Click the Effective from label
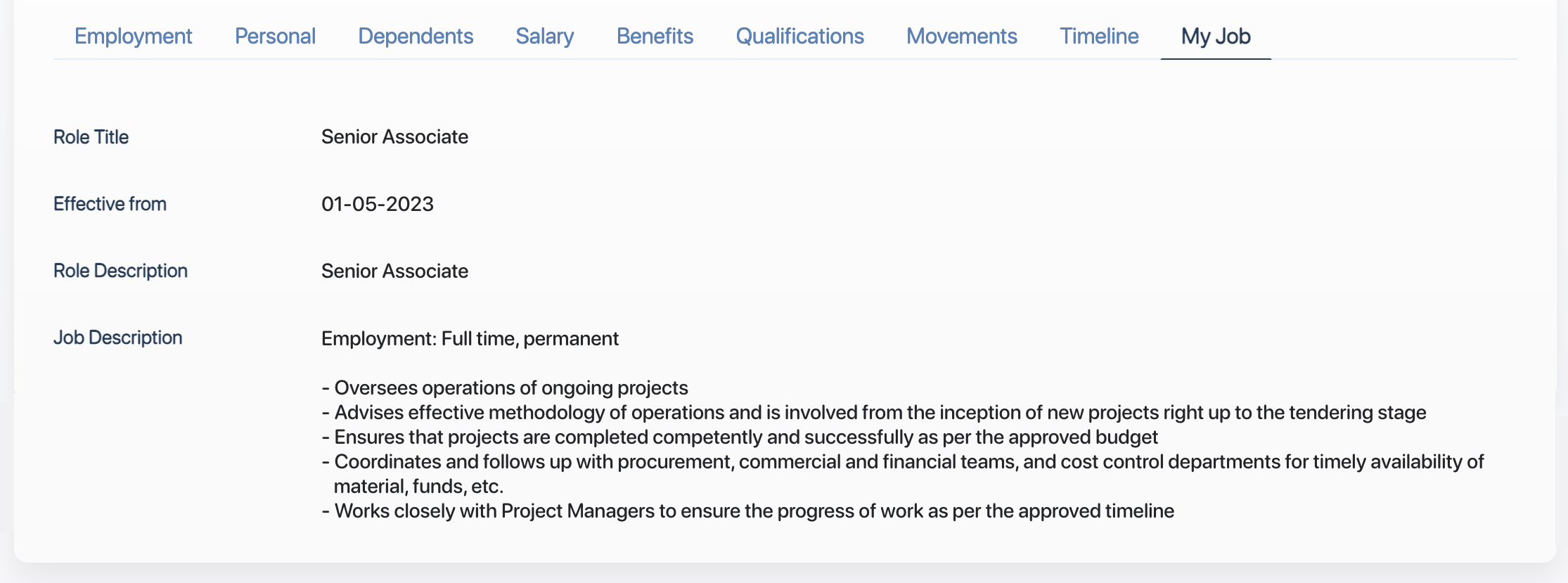The height and width of the screenshot is (583, 1568). [110, 203]
